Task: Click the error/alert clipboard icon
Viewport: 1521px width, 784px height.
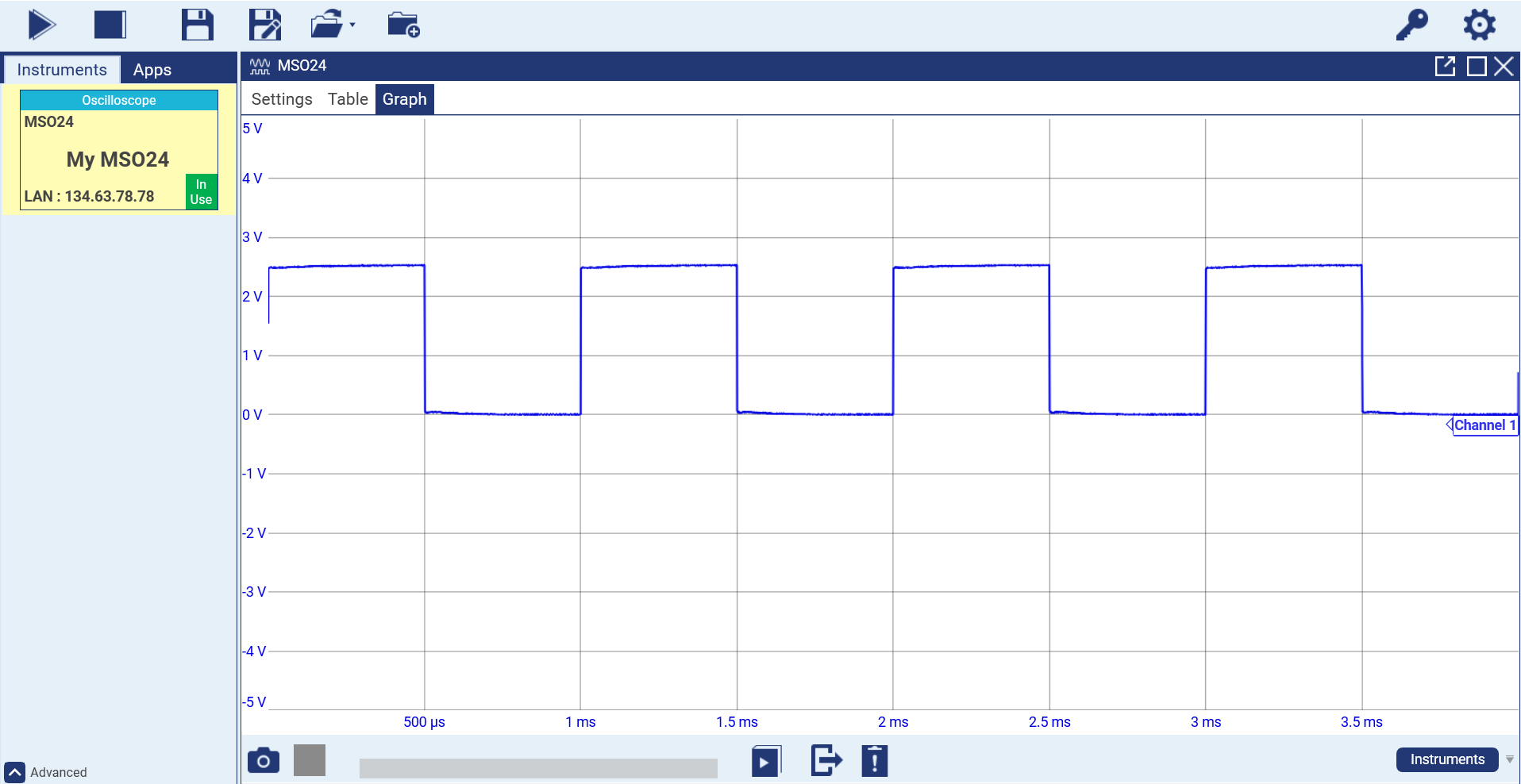Action: (x=873, y=759)
